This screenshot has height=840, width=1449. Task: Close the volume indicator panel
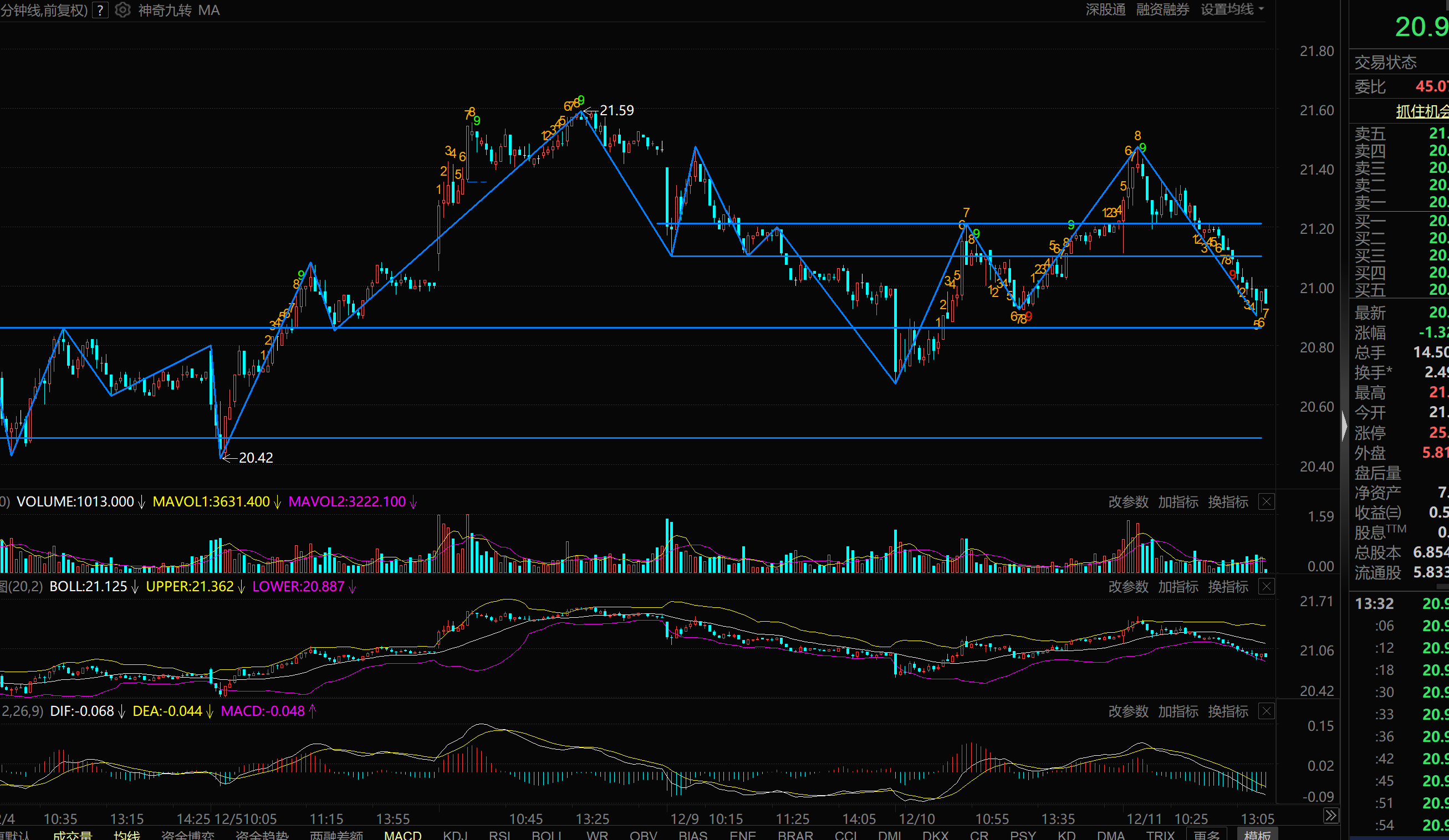(x=1266, y=502)
